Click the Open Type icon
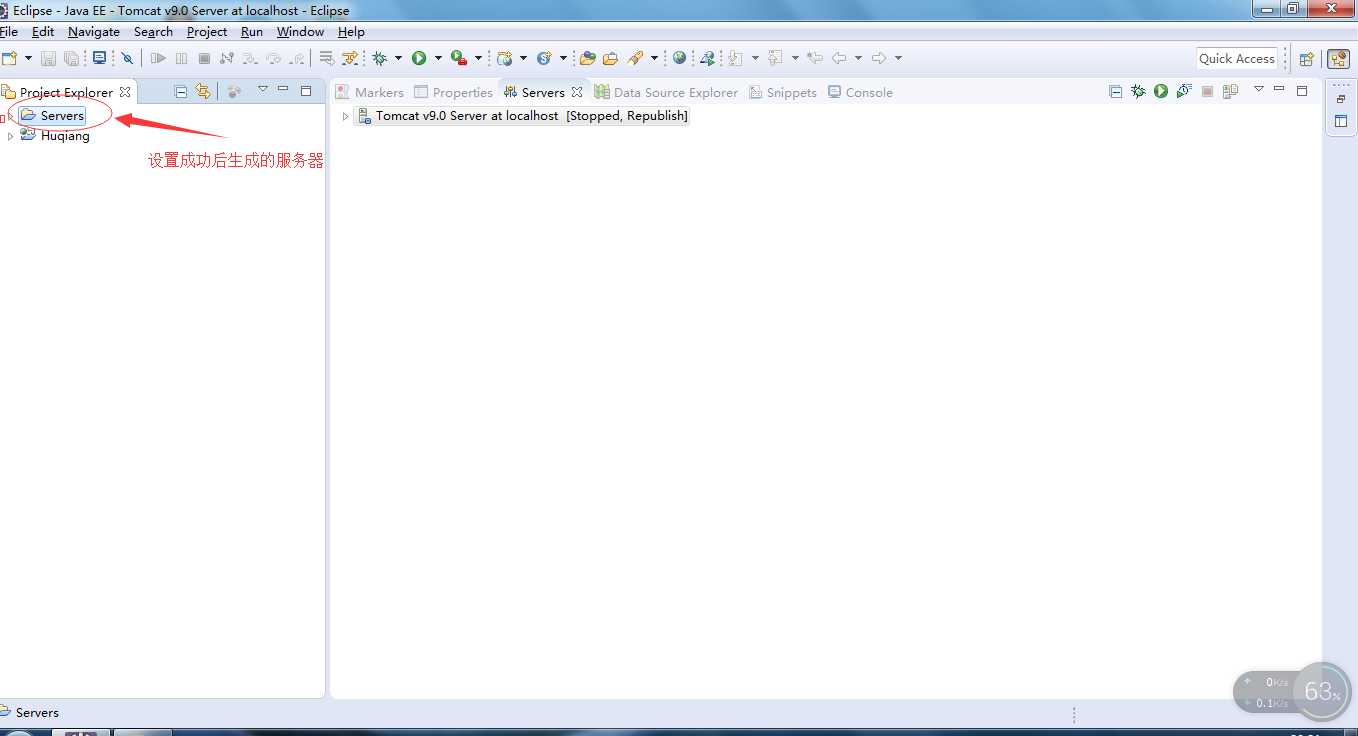The image size is (1358, 736). pyautogui.click(x=588, y=58)
